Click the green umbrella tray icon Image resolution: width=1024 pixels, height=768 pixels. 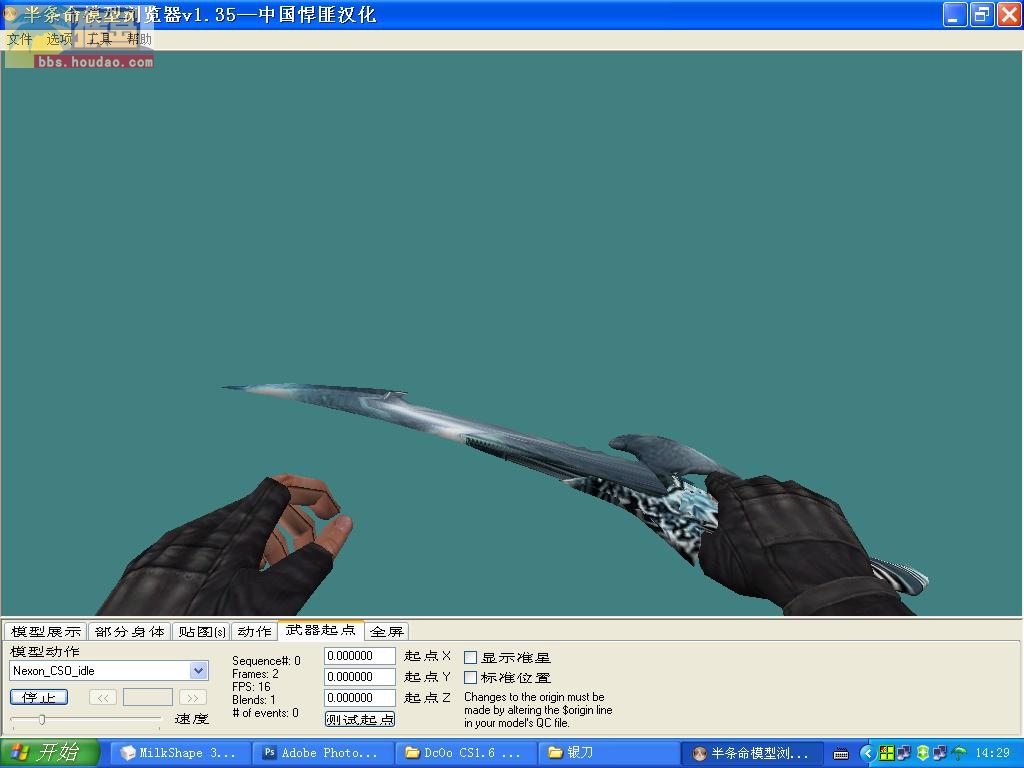click(959, 753)
